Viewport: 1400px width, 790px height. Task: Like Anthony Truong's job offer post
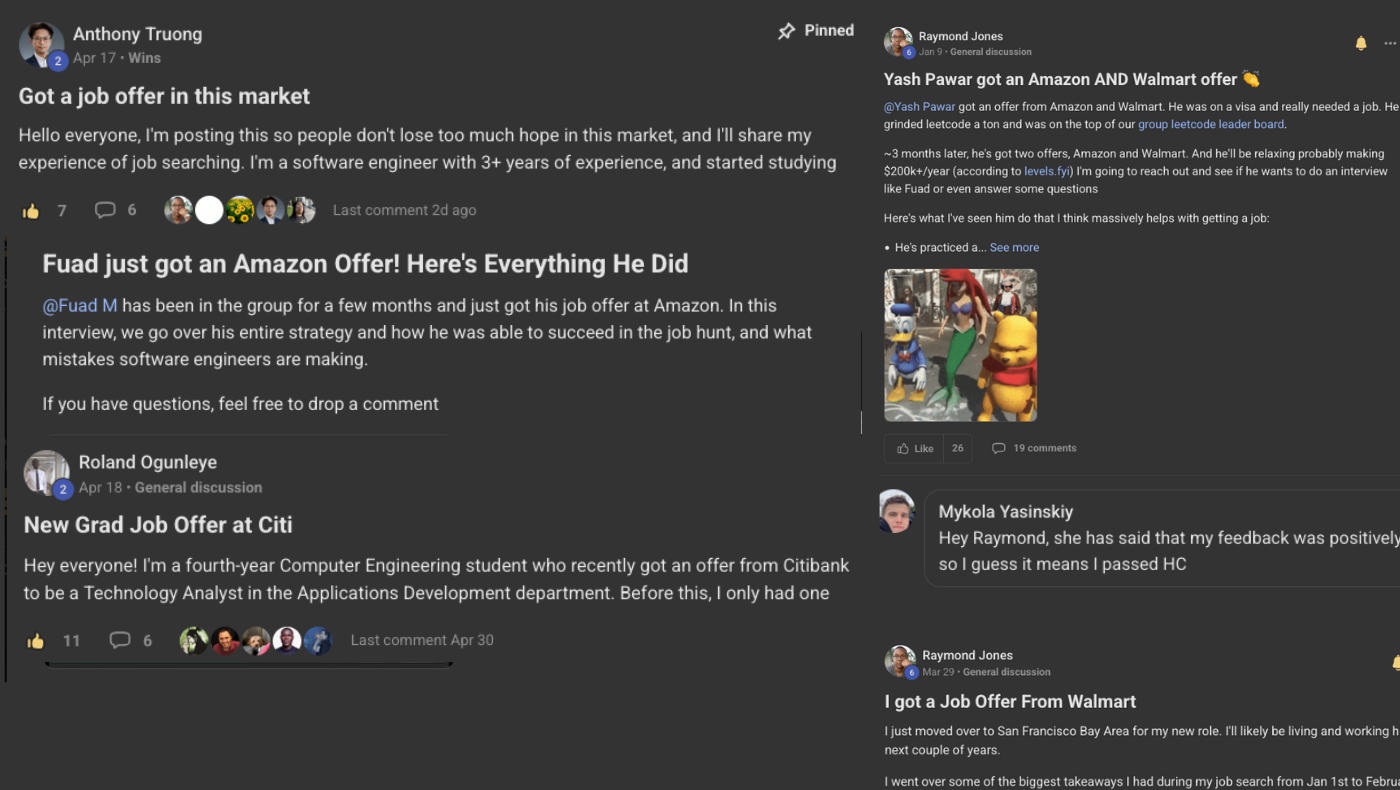coord(31,210)
